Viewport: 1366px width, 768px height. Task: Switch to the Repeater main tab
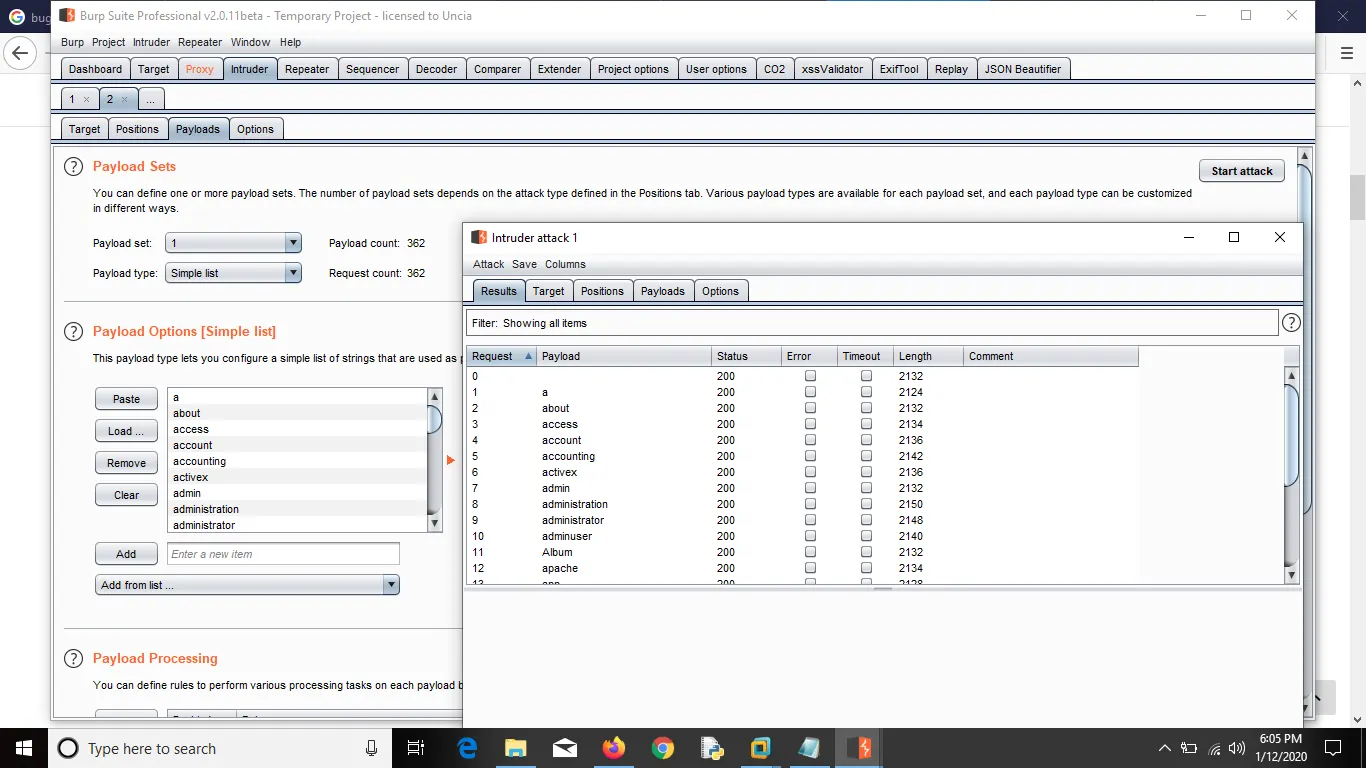point(307,69)
